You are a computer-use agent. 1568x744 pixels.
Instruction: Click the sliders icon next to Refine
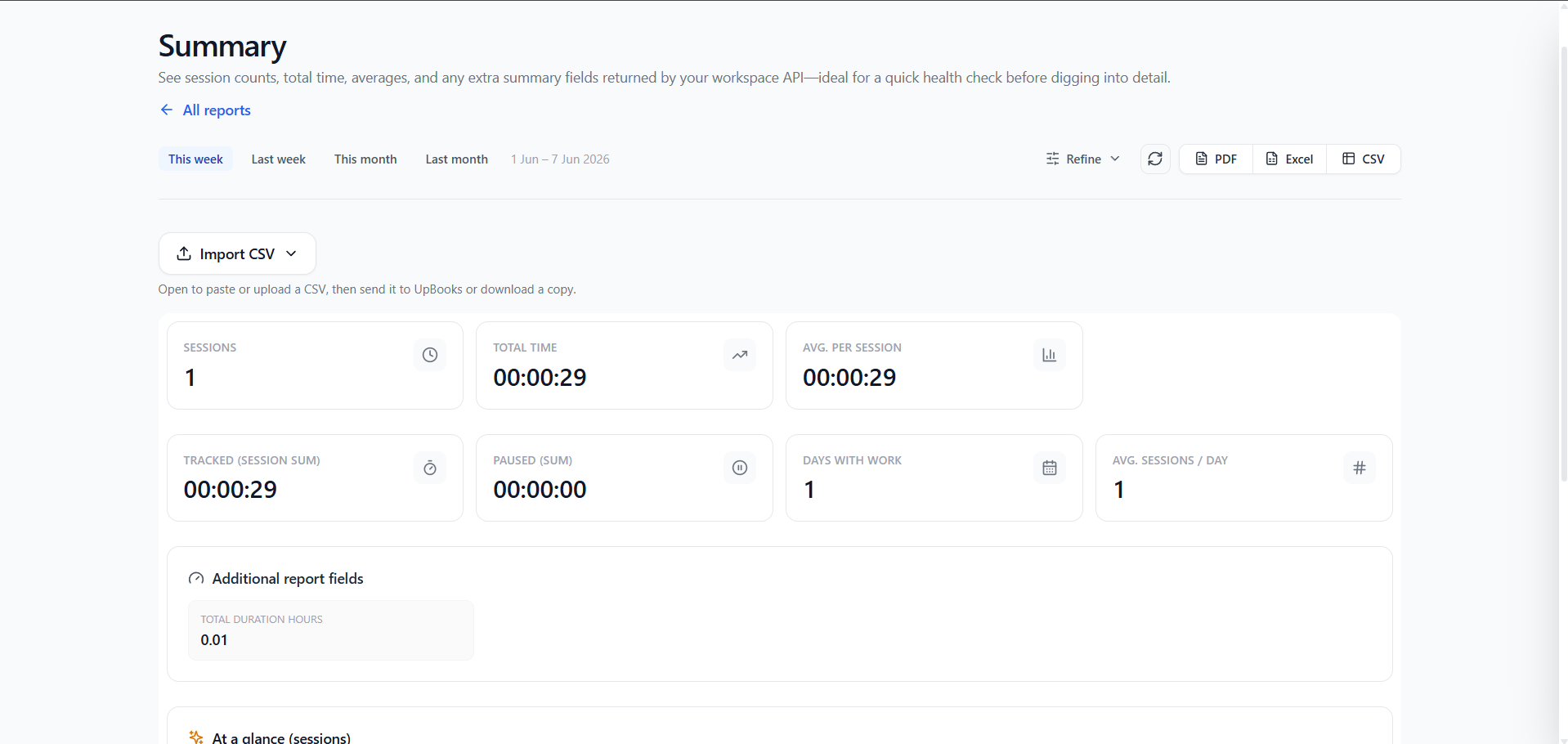(1052, 159)
